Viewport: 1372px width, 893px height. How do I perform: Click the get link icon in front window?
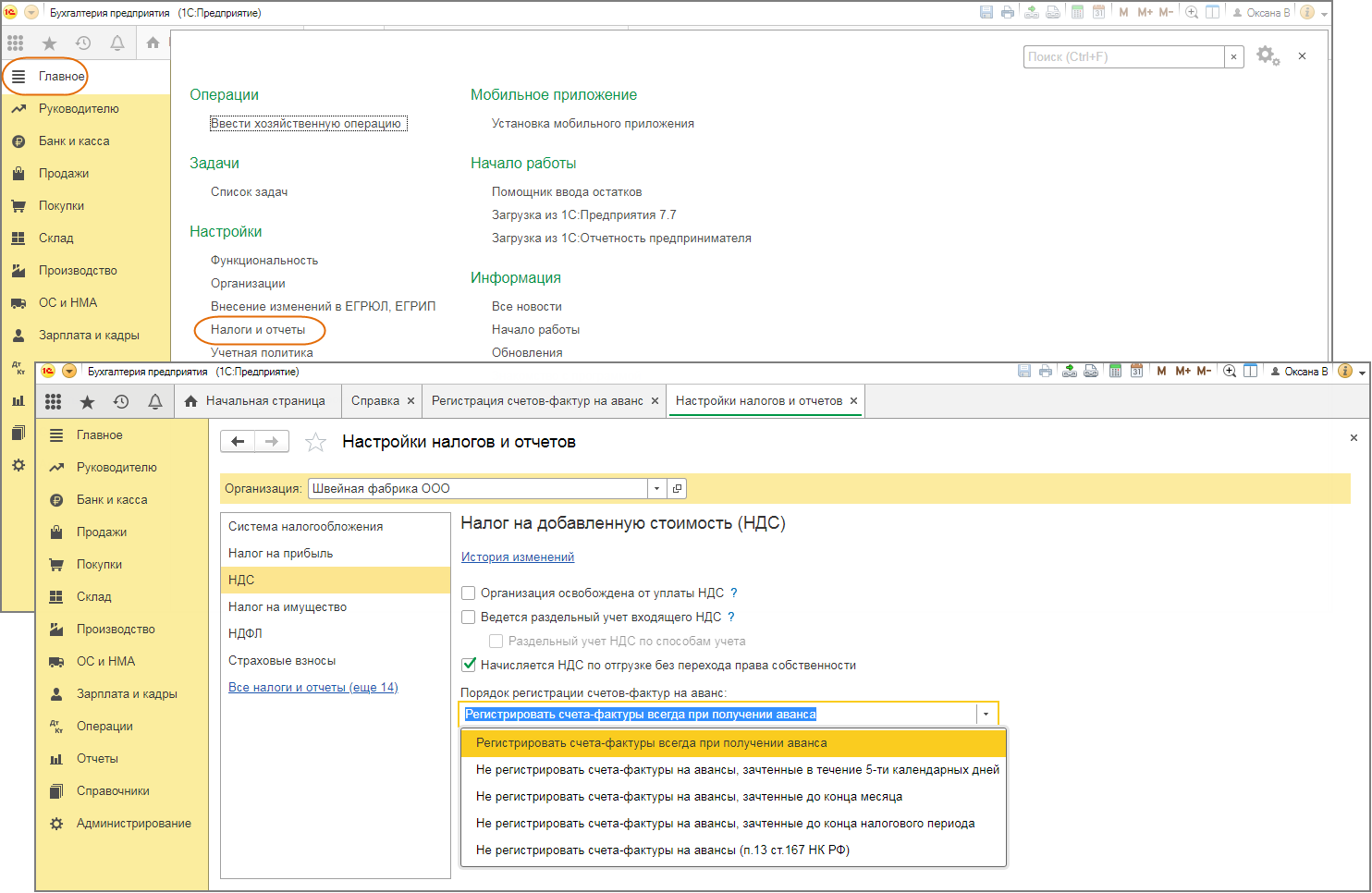1070,371
